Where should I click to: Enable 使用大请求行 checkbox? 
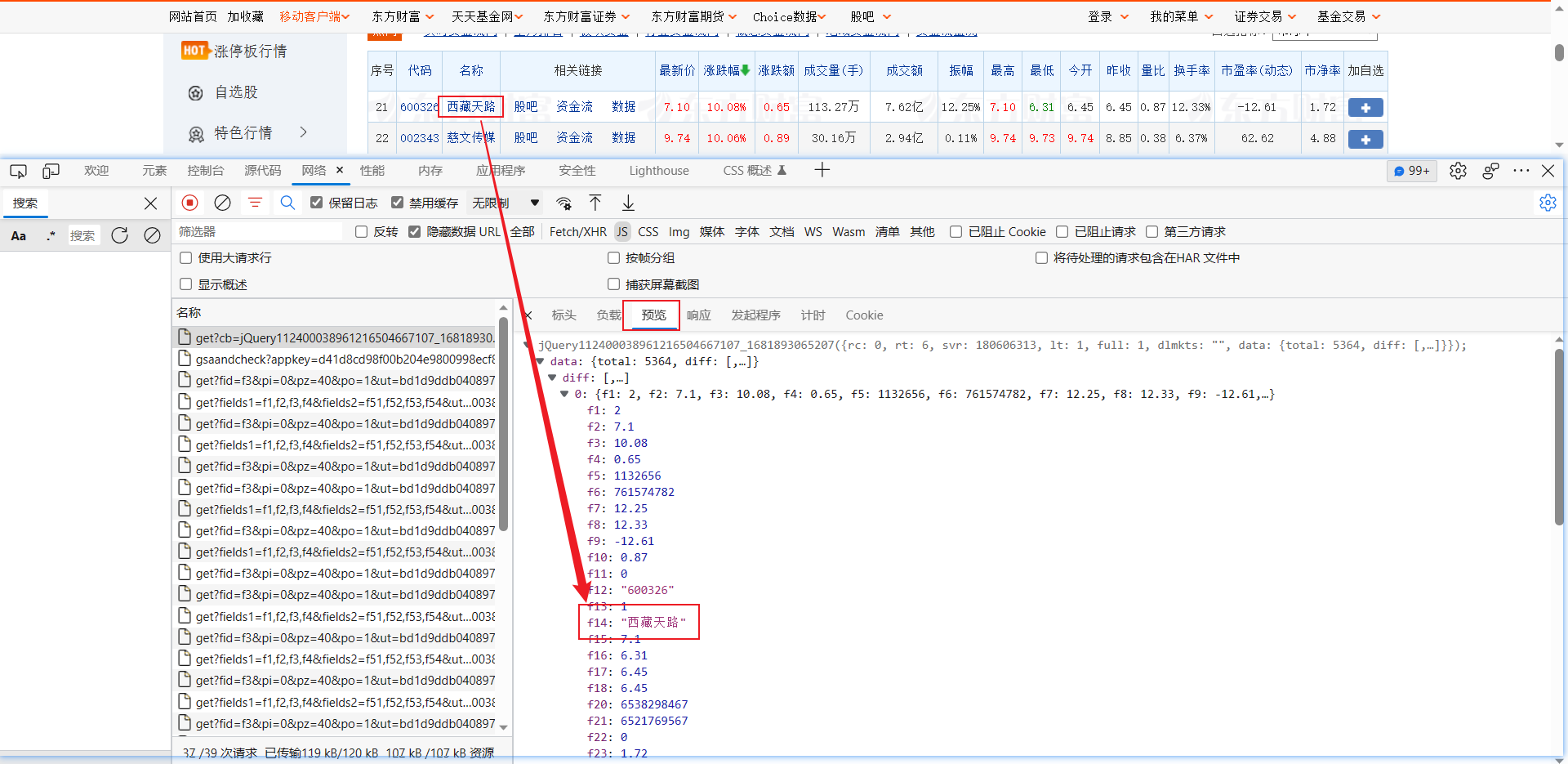pos(186,258)
